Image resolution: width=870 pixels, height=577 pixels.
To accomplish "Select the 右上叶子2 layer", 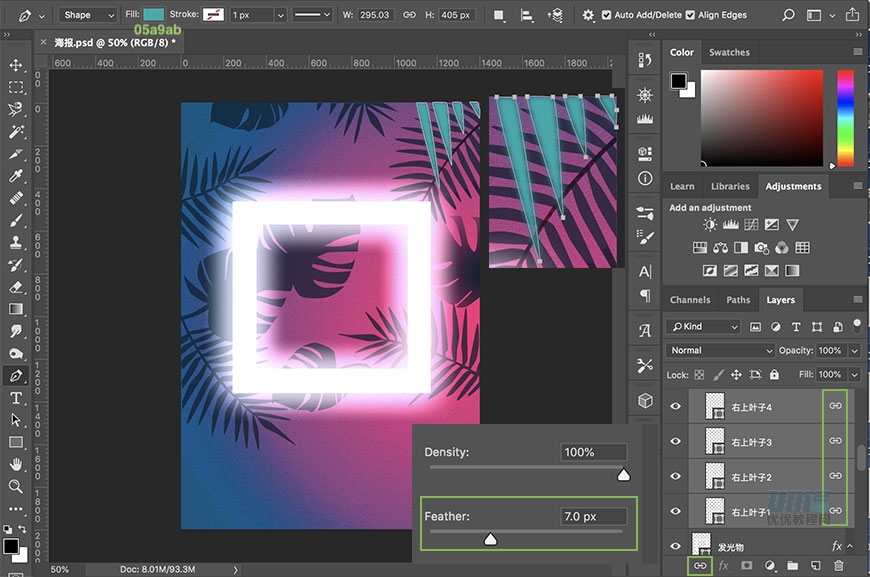I will click(x=751, y=477).
